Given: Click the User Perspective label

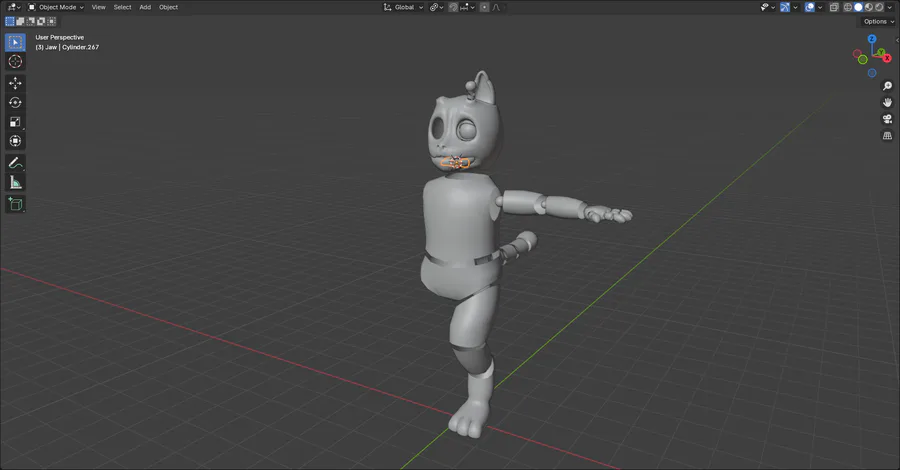Looking at the screenshot, I should pyautogui.click(x=60, y=37).
